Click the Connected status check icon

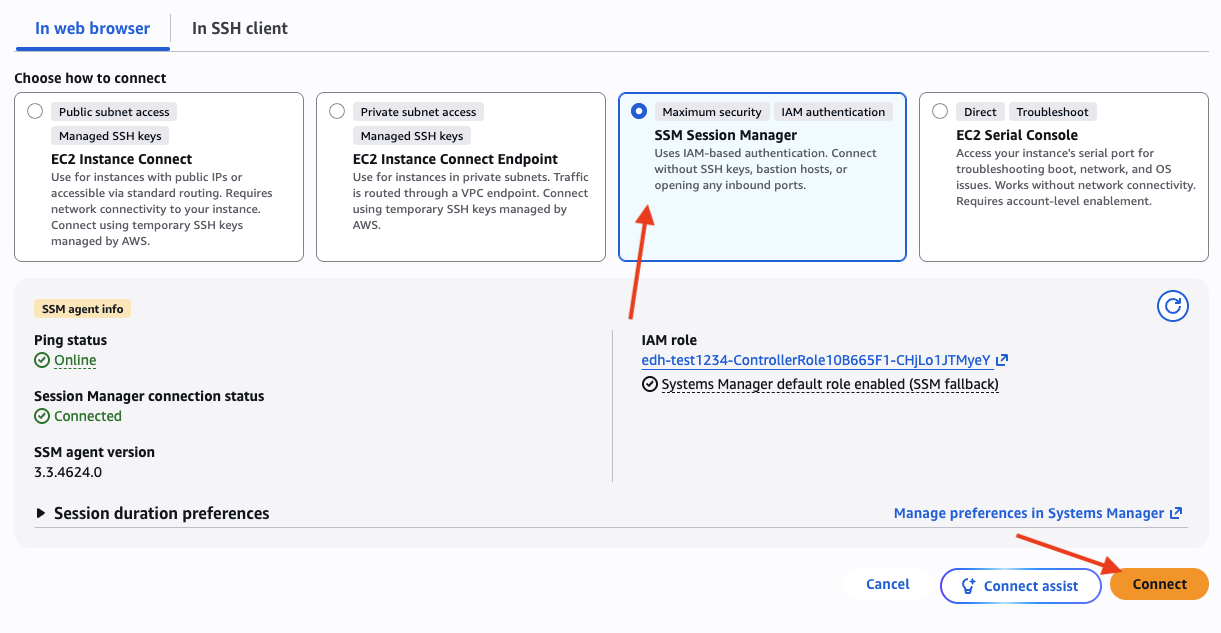coord(42,416)
